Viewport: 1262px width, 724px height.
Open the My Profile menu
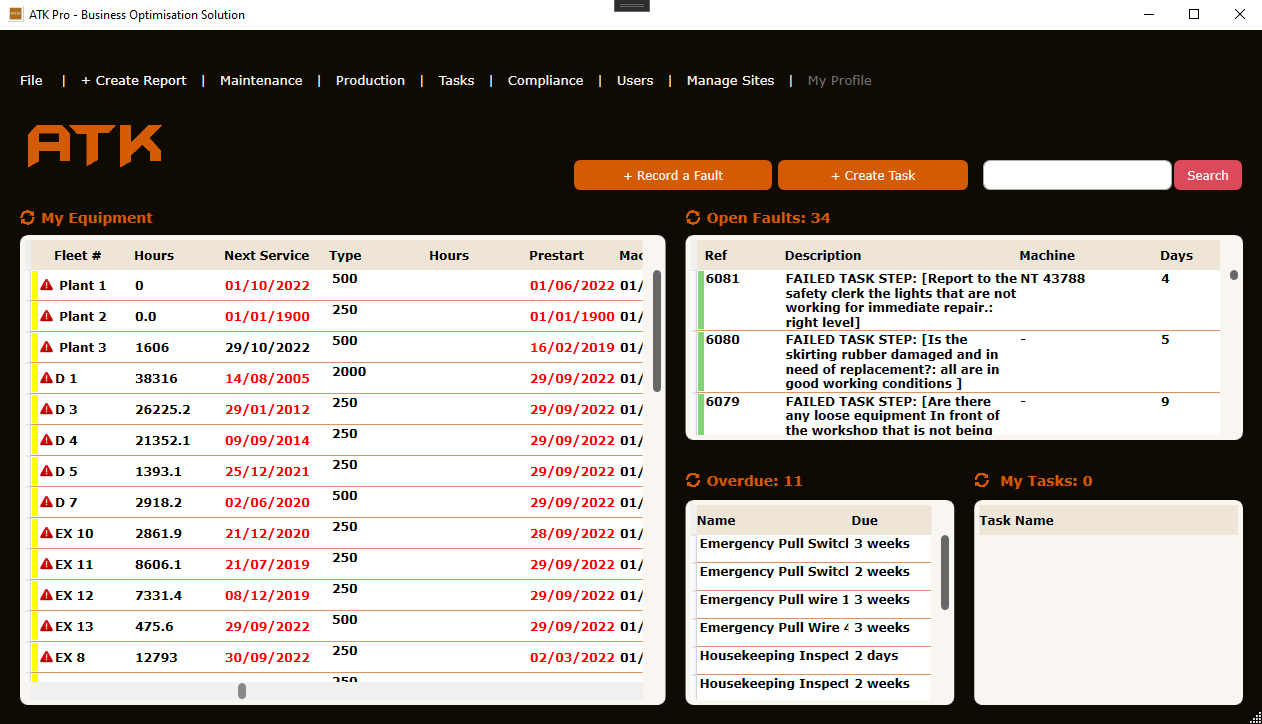(x=839, y=80)
